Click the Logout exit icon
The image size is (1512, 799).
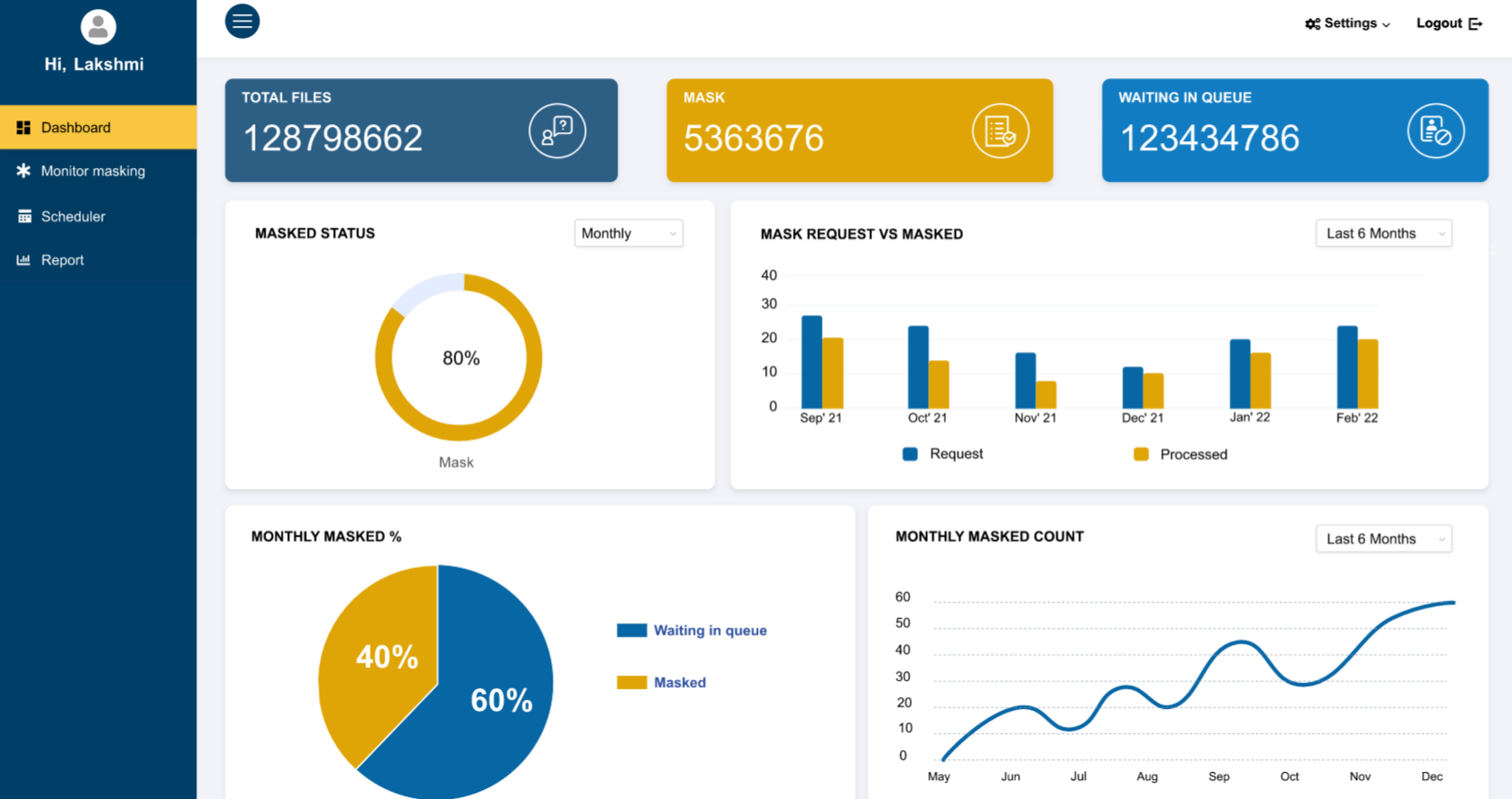[x=1475, y=24]
